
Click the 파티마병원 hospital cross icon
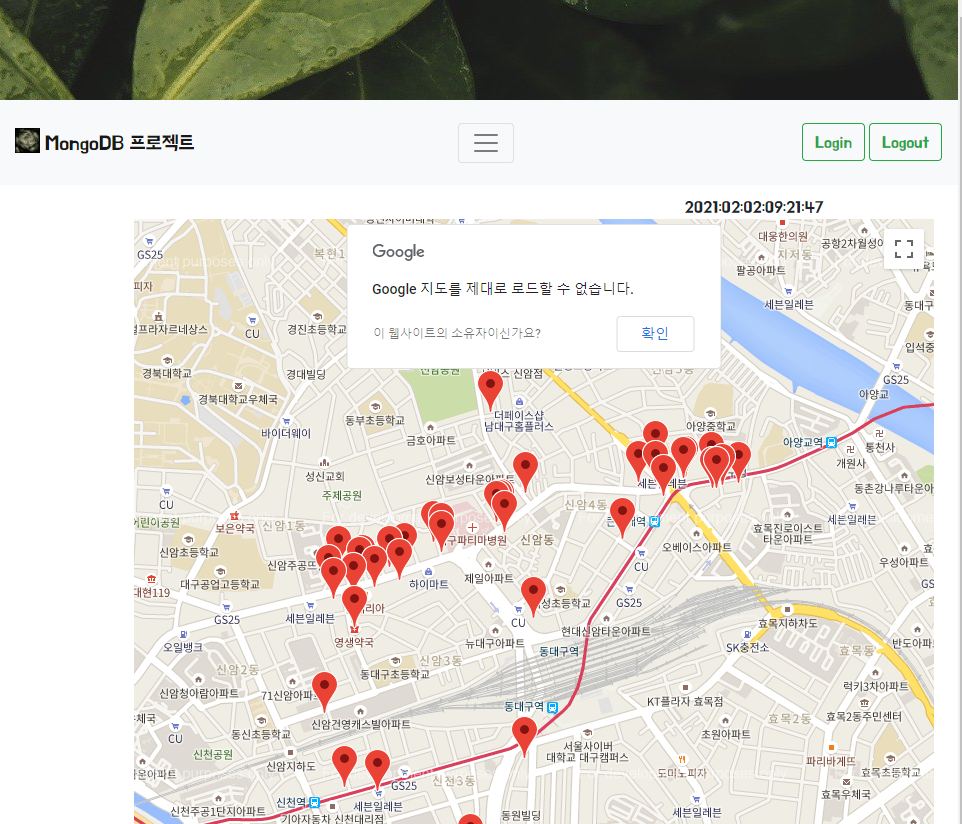(x=472, y=528)
